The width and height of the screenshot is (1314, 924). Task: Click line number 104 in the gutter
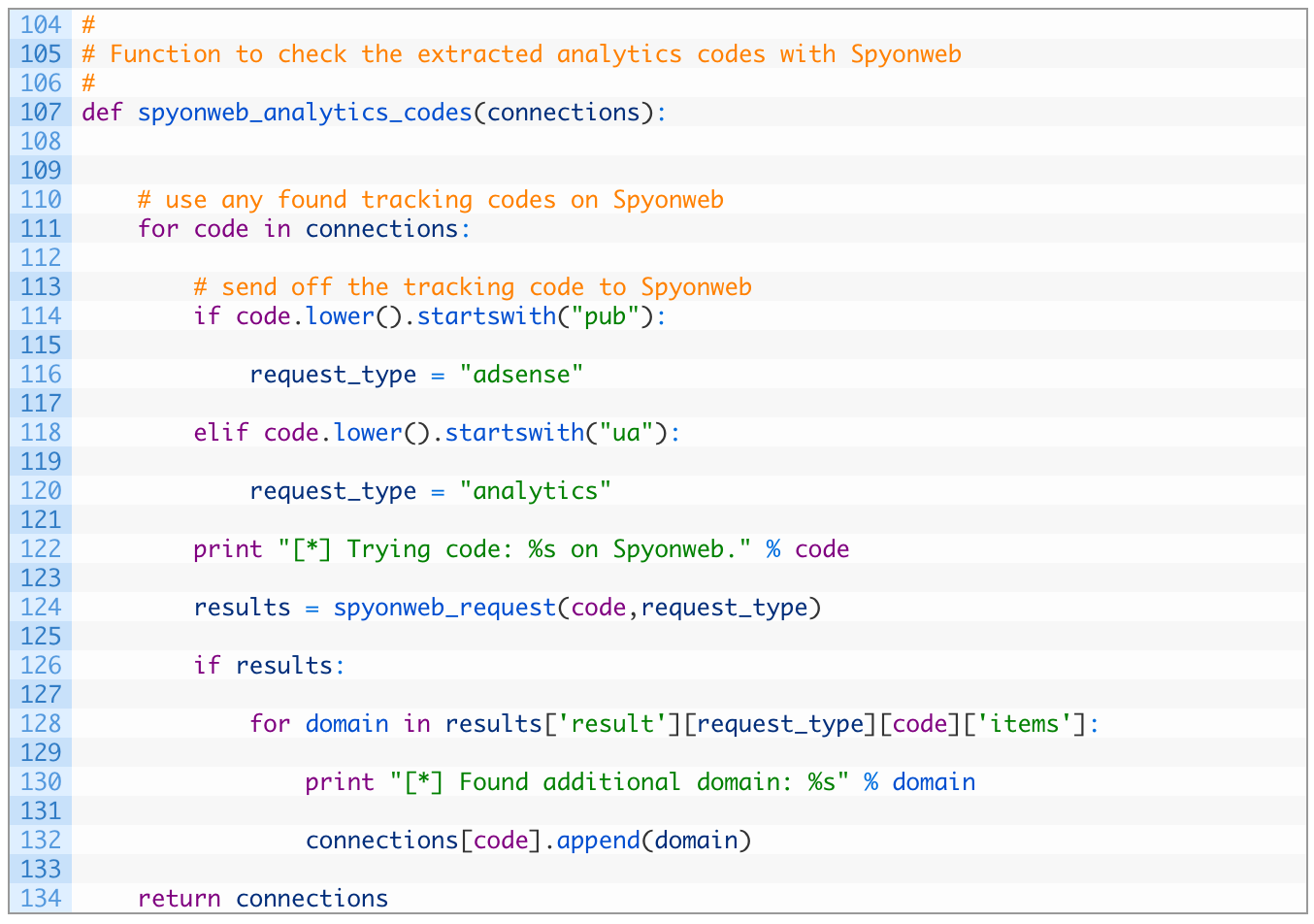point(41,24)
